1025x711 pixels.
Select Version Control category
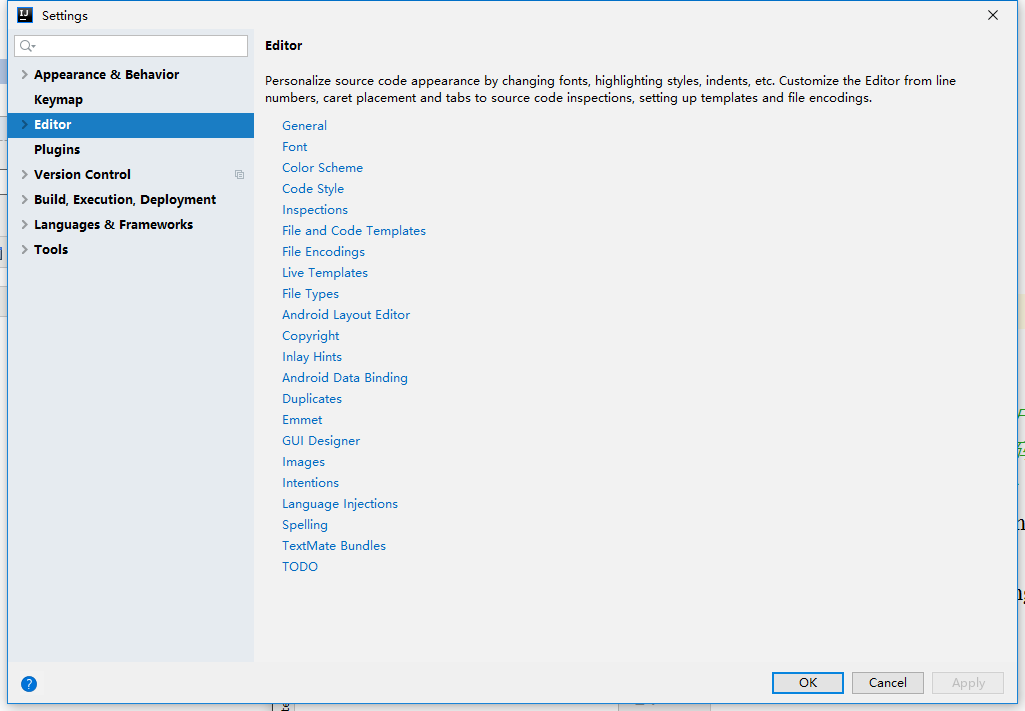pos(82,174)
